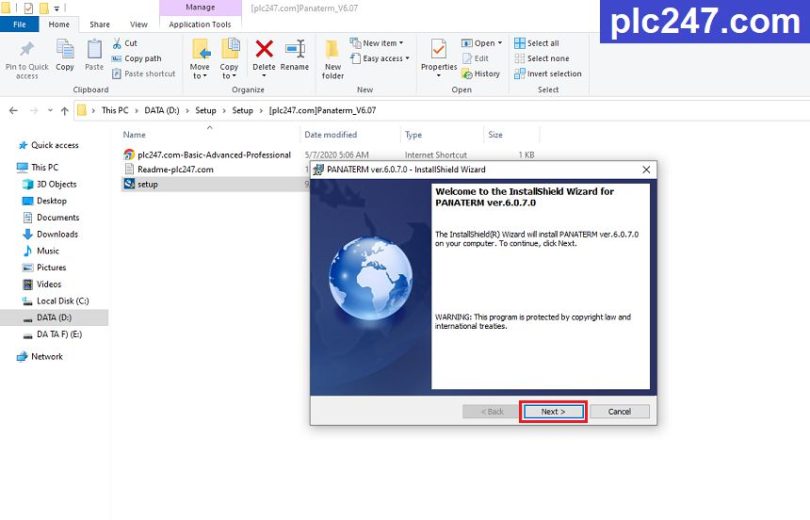Screen dimensions: 810x520
Task: Click the Next button in InstallShield Wizard
Action: (553, 411)
